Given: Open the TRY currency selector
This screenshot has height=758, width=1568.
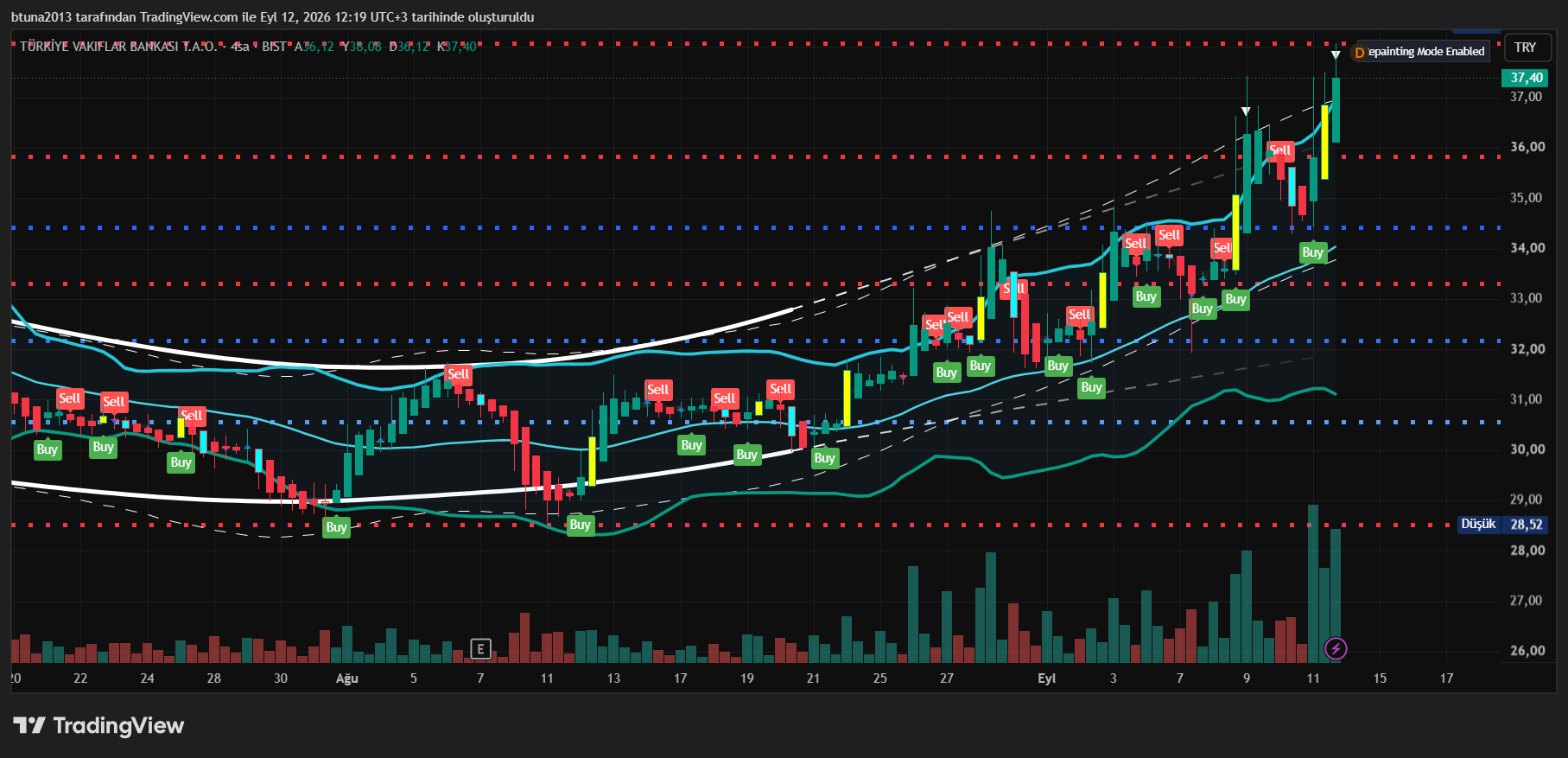Looking at the screenshot, I should click(1526, 48).
